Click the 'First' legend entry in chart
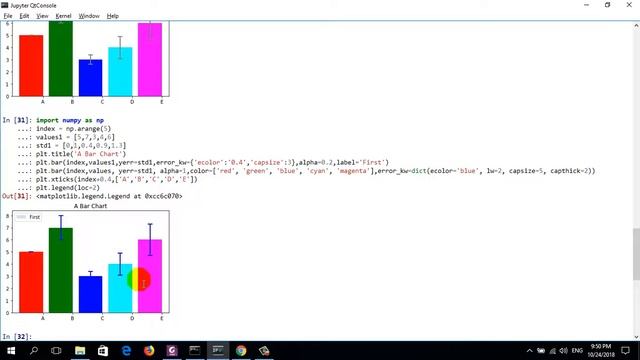Screen dimensions: 640x360 (x=28, y=217)
